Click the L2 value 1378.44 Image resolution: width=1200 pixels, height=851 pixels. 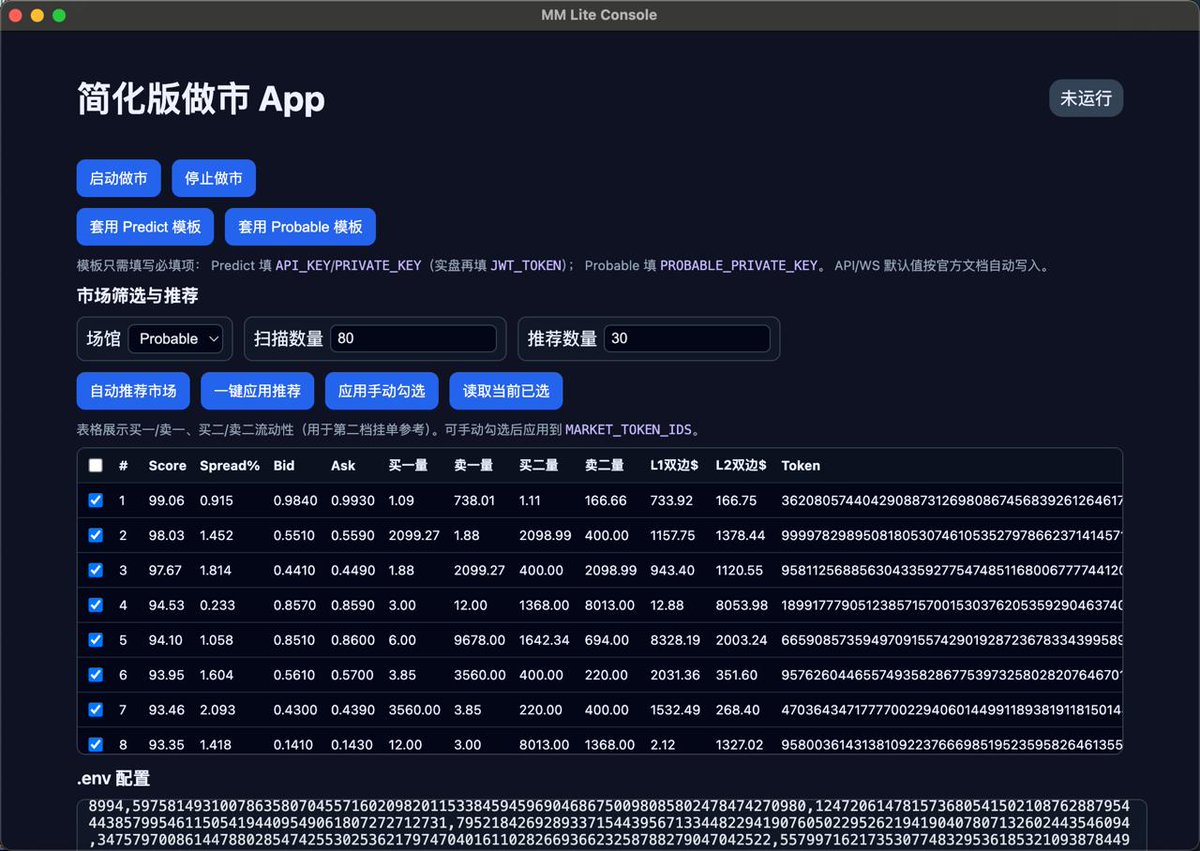(x=740, y=535)
